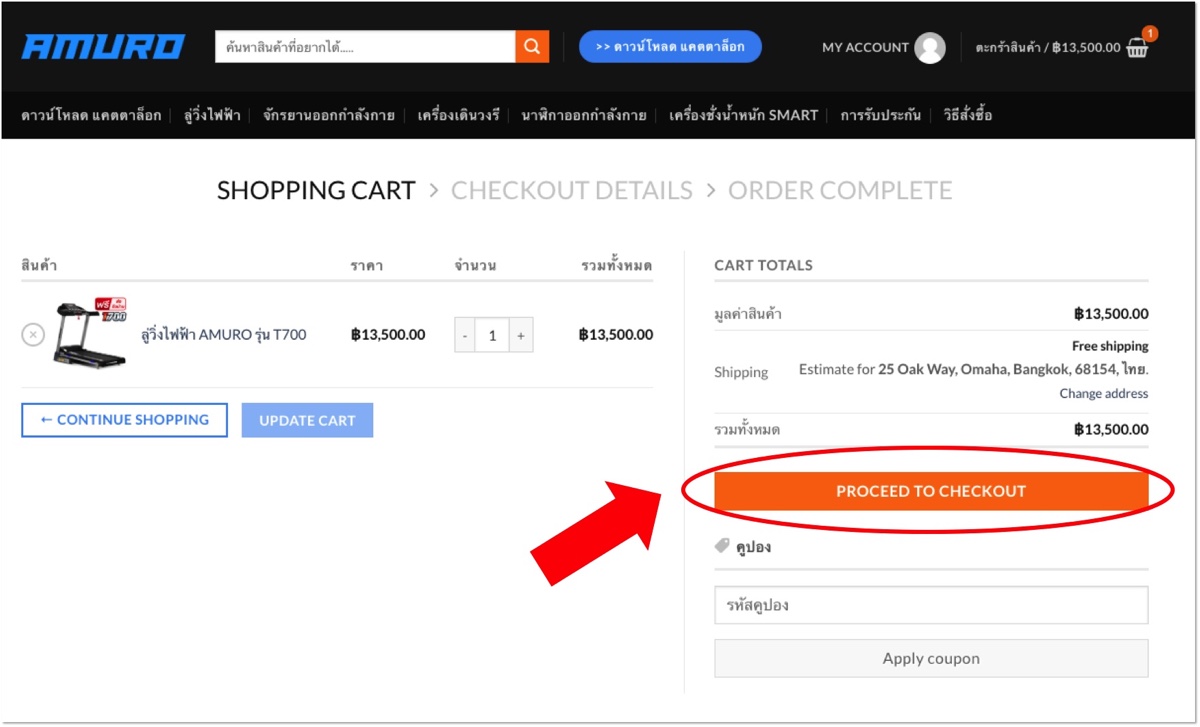Click Change address link
This screenshot has width=1200, height=727.
(1104, 394)
